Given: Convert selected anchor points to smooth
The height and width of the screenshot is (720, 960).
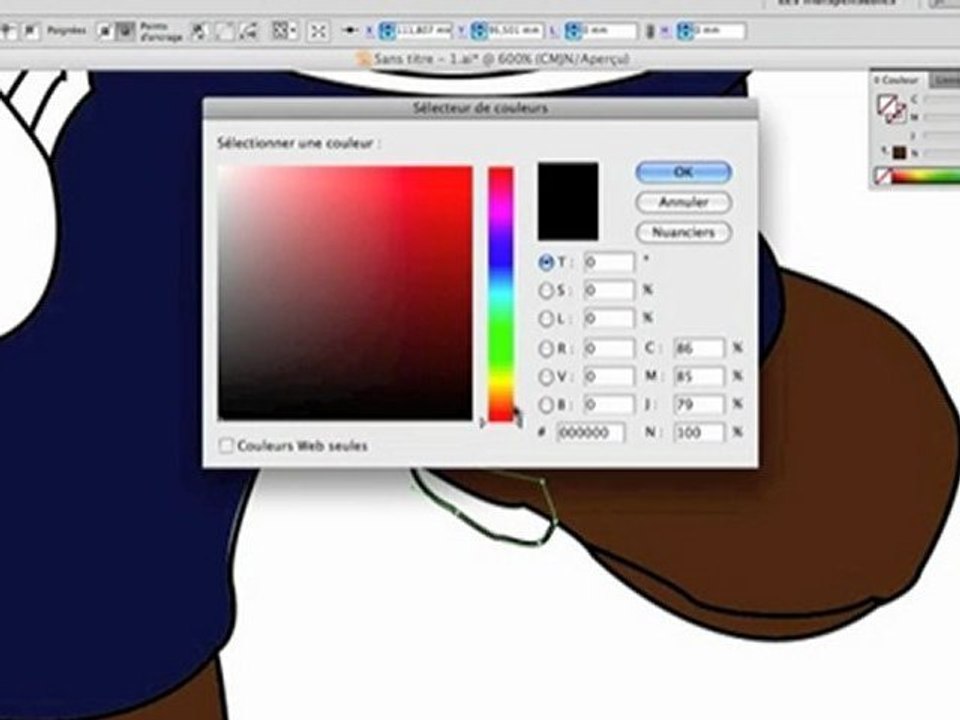Looking at the screenshot, I should (31, 30).
